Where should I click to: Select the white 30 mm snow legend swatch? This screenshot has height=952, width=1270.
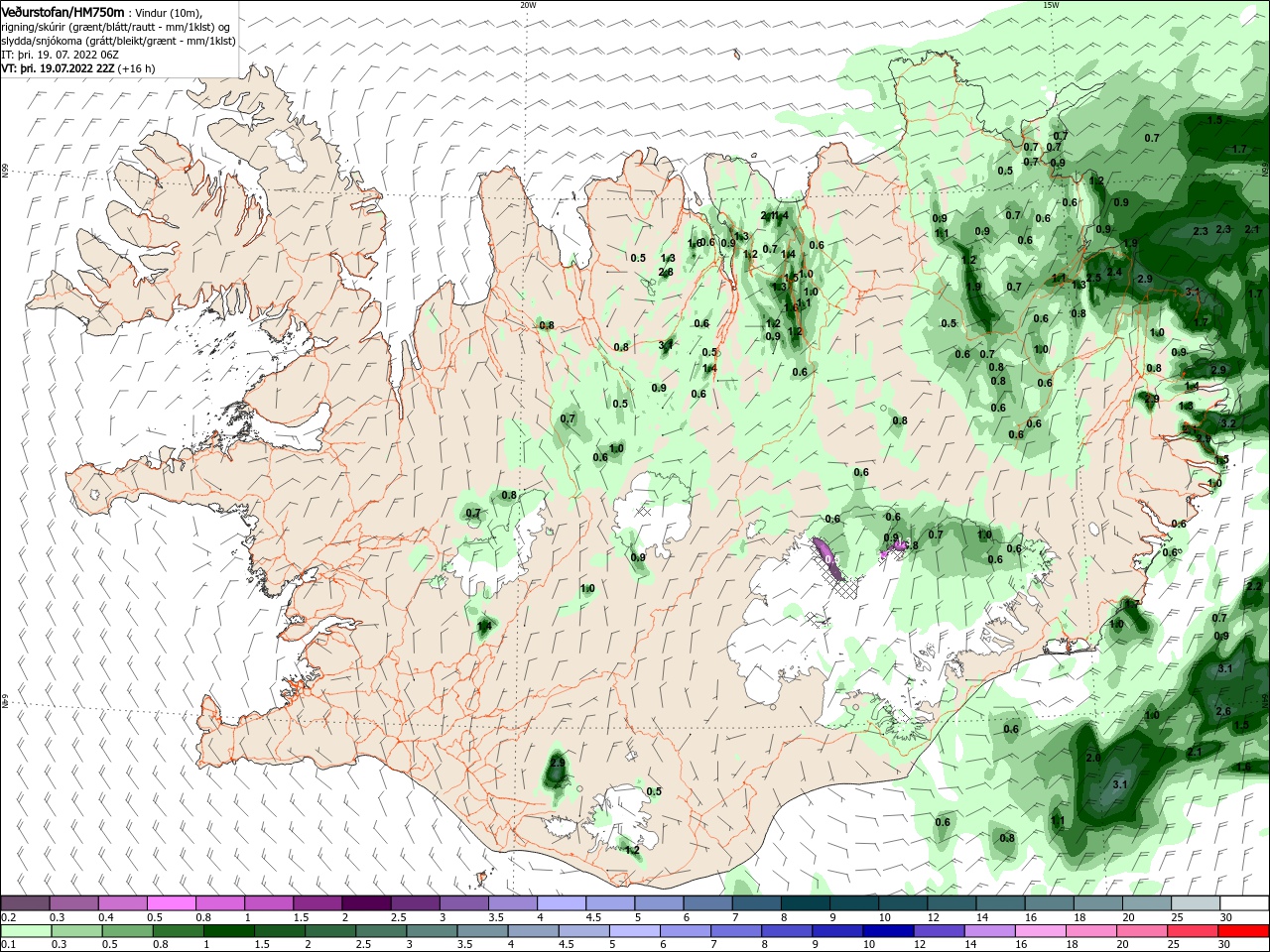click(1244, 902)
